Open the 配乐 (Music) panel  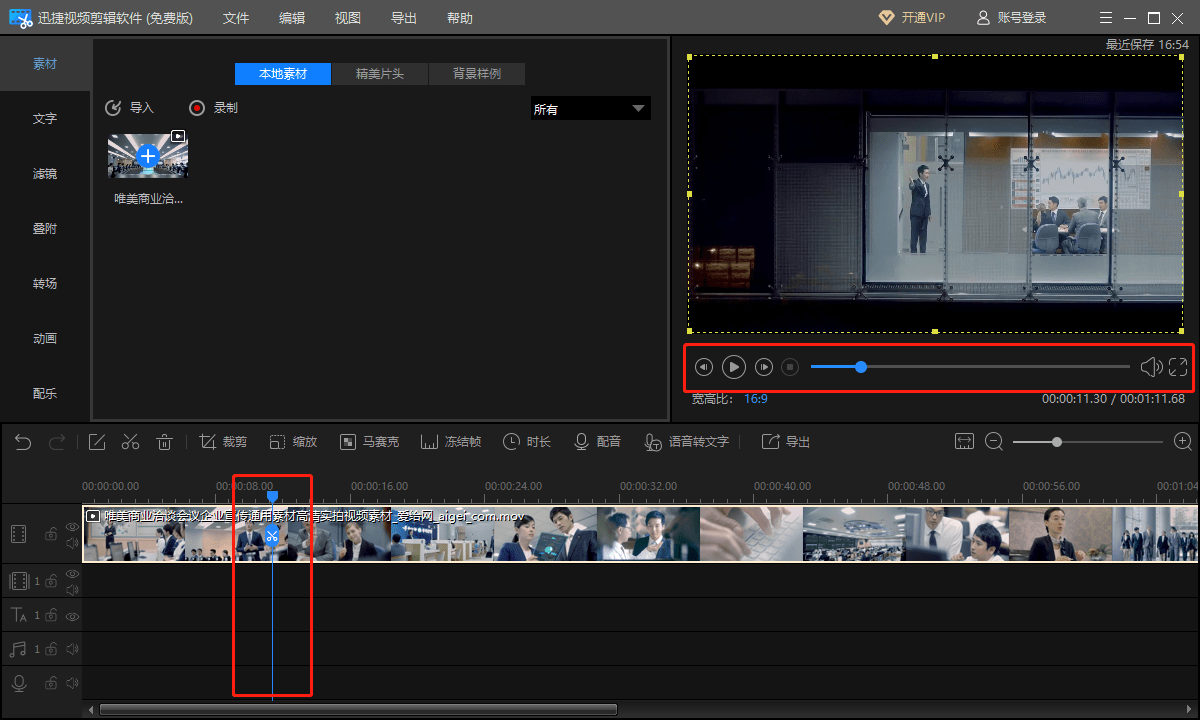tap(44, 393)
